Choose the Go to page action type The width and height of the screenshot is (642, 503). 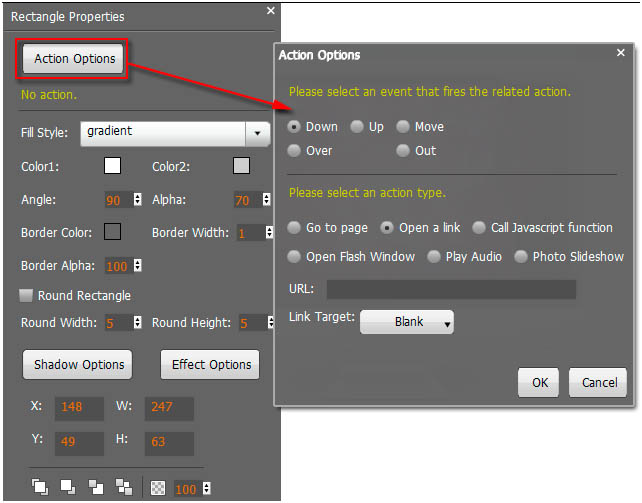[x=294, y=228]
